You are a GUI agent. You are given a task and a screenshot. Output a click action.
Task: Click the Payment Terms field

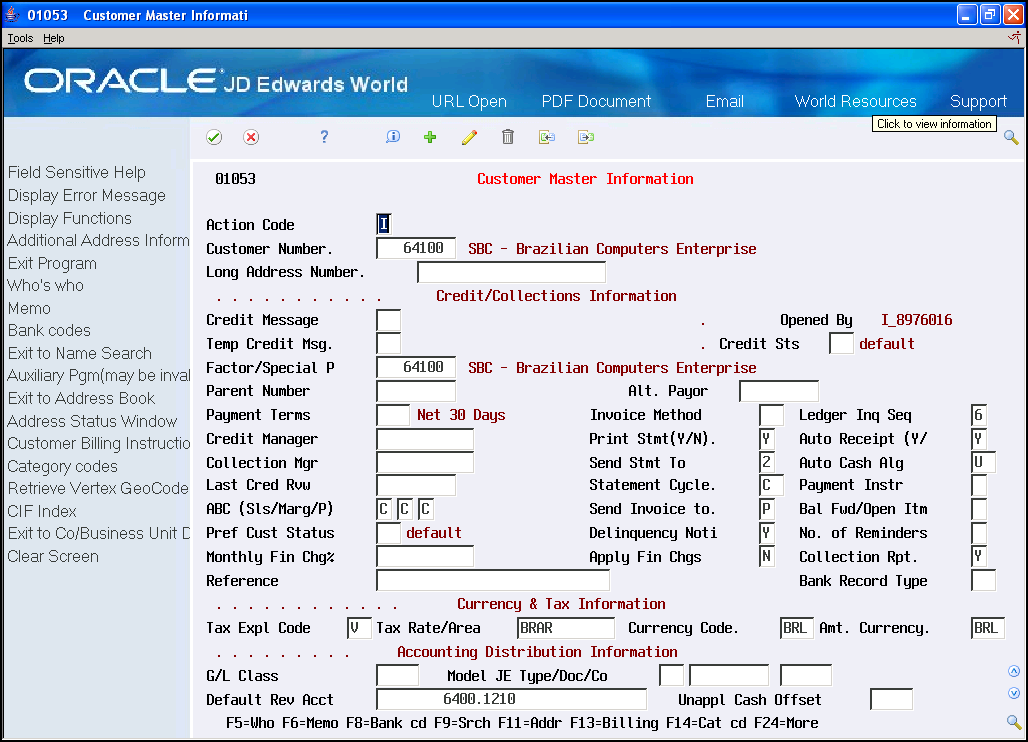[393, 415]
